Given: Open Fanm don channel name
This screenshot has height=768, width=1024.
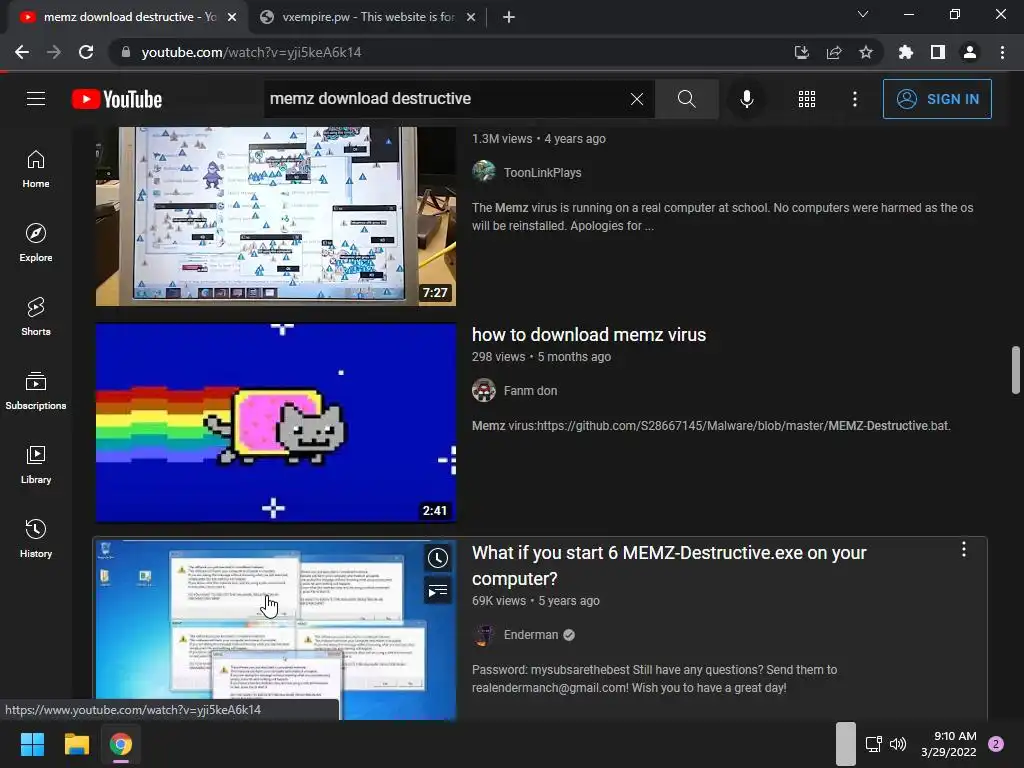Looking at the screenshot, I should (530, 391).
